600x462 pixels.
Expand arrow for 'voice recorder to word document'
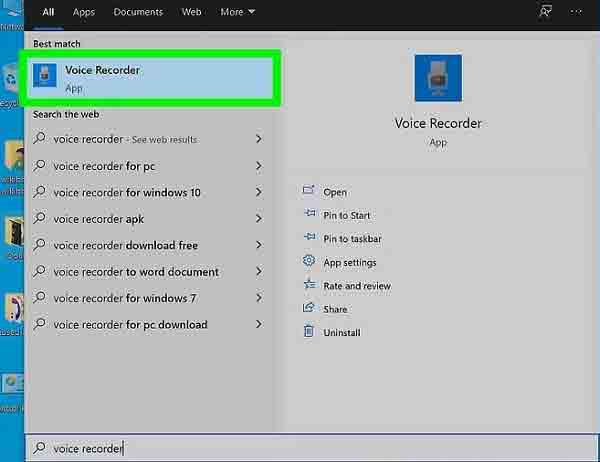coord(259,271)
